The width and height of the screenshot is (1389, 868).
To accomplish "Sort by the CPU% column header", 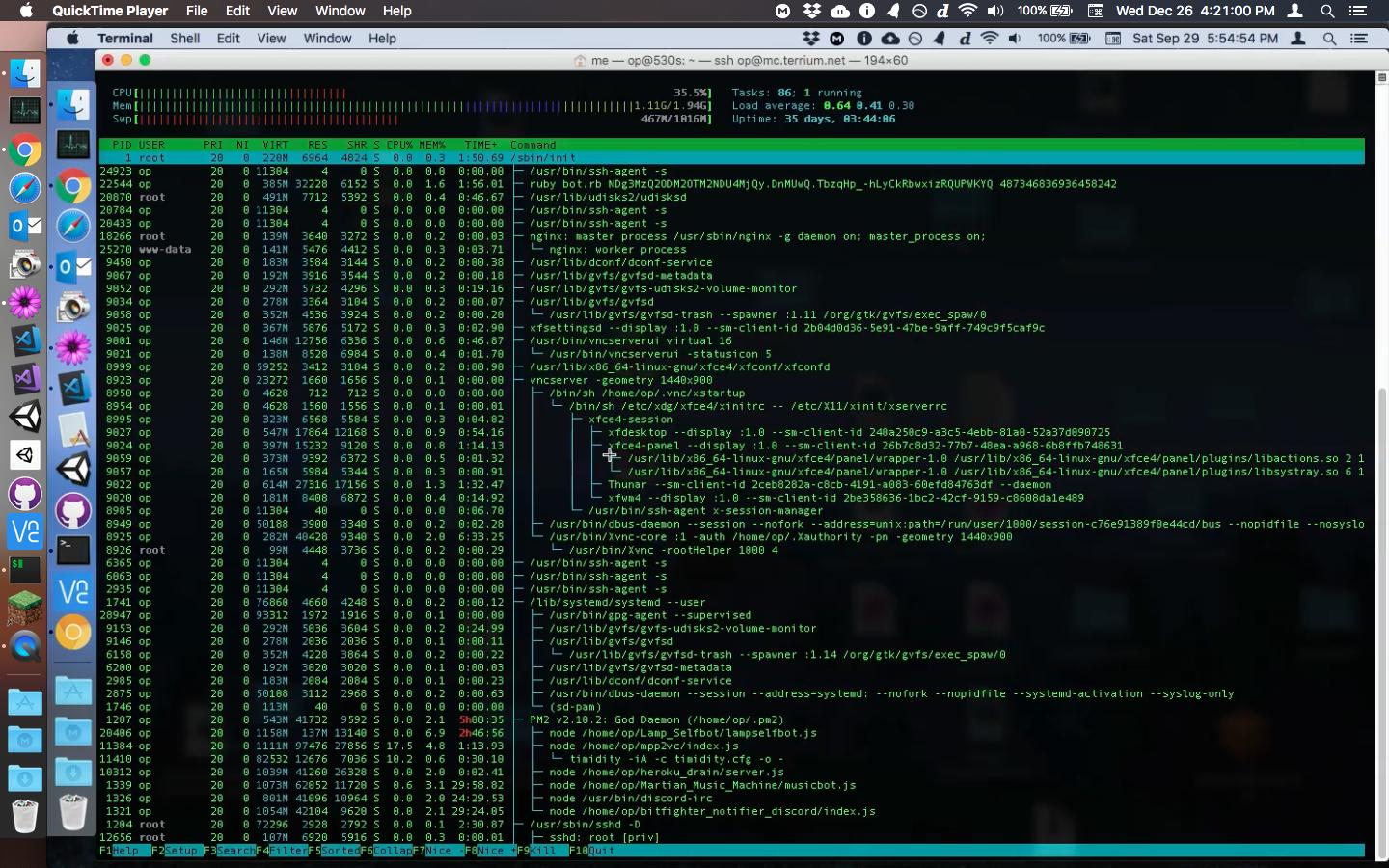I will tap(399, 145).
